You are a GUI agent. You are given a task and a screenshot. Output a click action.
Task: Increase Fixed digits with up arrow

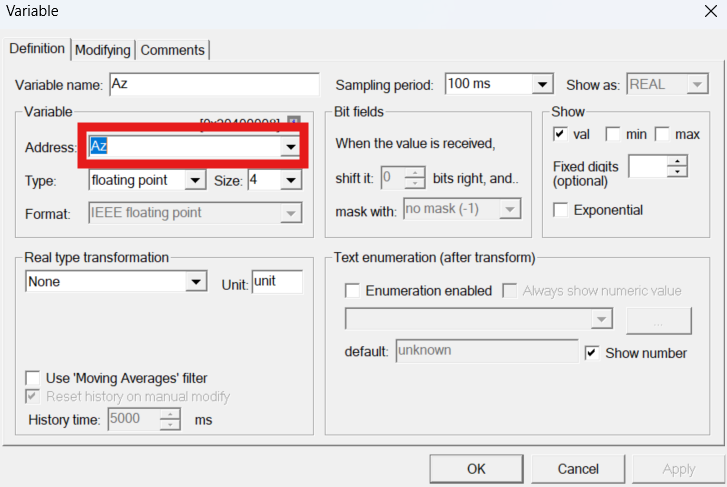click(x=678, y=161)
